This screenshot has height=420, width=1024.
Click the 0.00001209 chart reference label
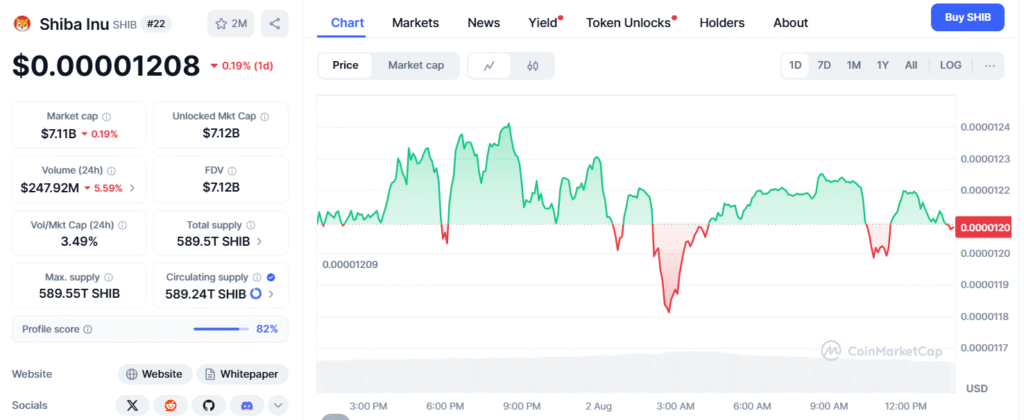pyautogui.click(x=350, y=265)
